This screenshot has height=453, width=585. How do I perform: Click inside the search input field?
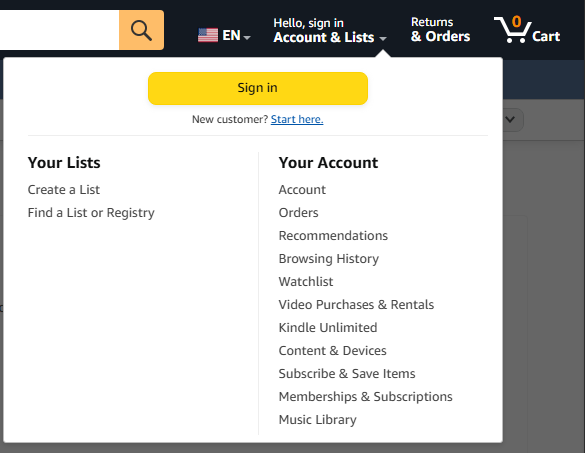coord(60,30)
